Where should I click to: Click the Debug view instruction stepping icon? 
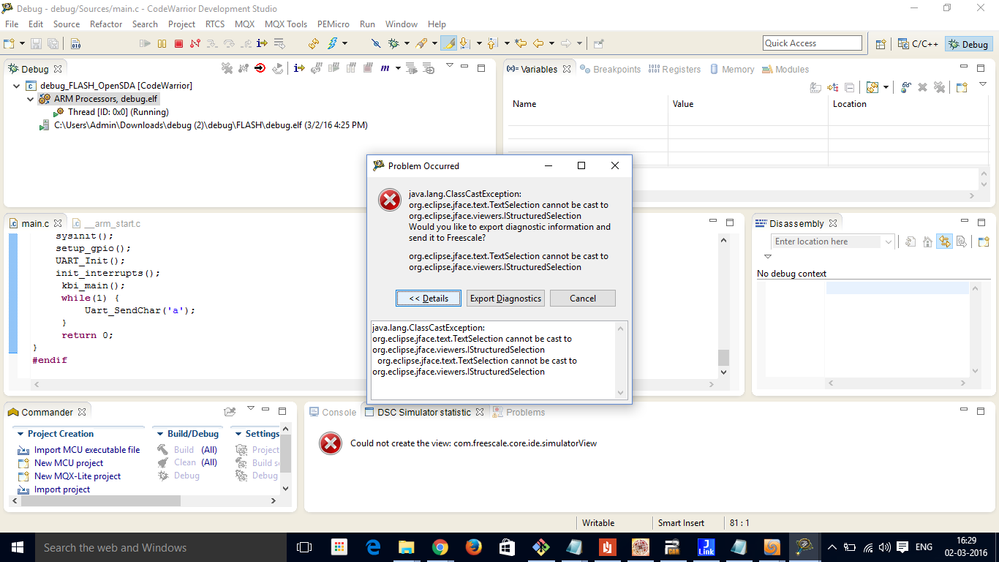pyautogui.click(x=299, y=68)
